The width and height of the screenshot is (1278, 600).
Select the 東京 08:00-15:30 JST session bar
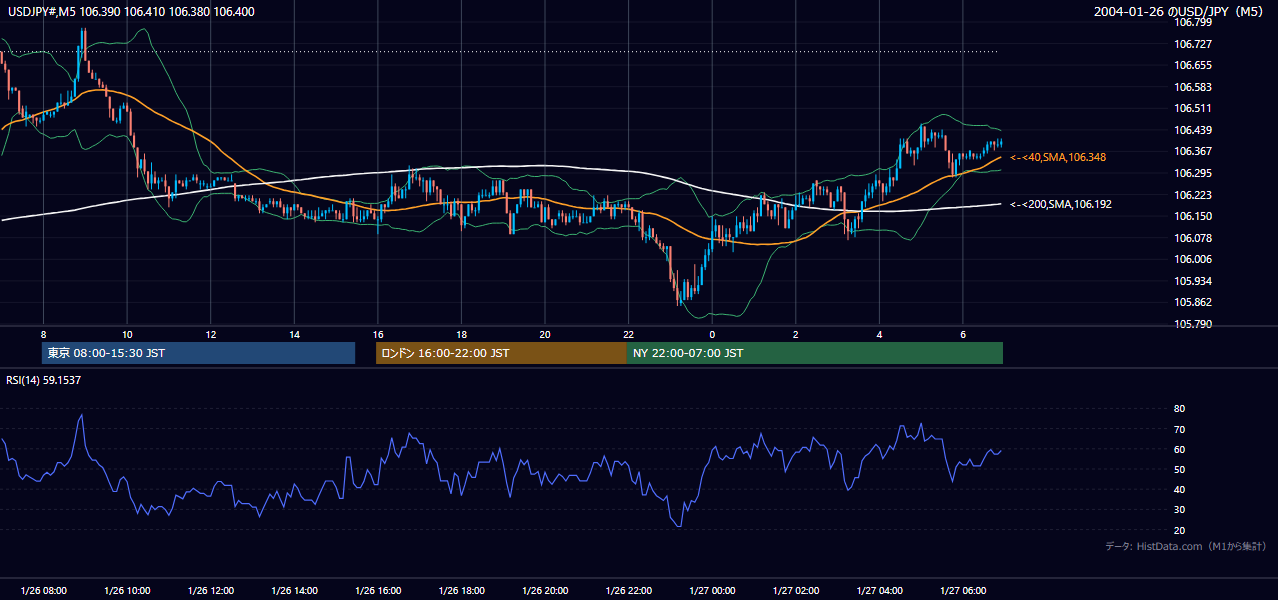[198, 353]
